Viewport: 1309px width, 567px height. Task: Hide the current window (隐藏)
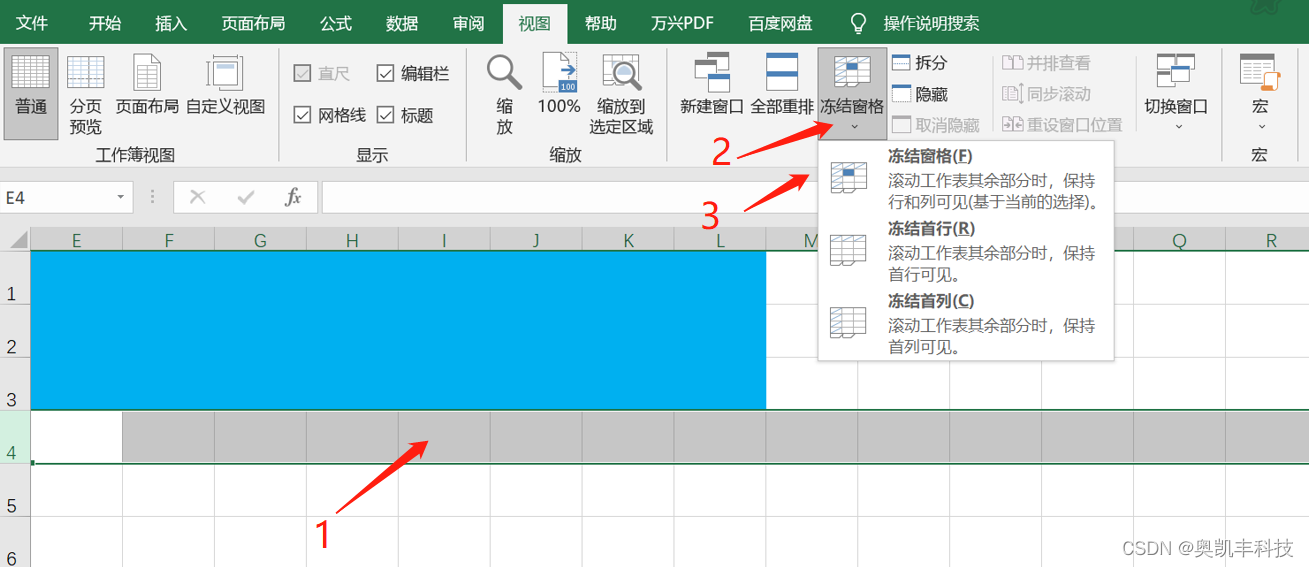coord(919,94)
